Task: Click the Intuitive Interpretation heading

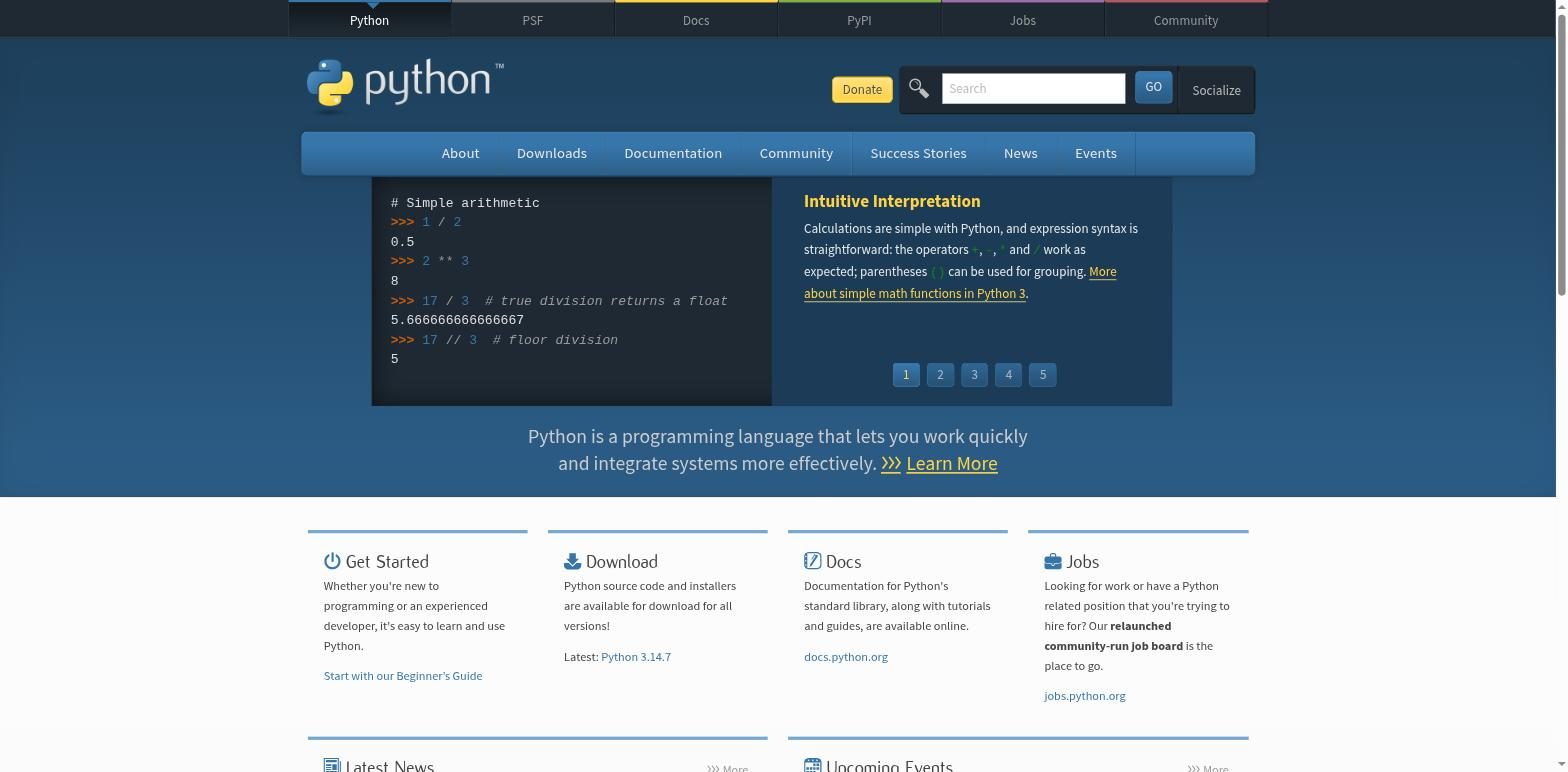Action: click(892, 201)
